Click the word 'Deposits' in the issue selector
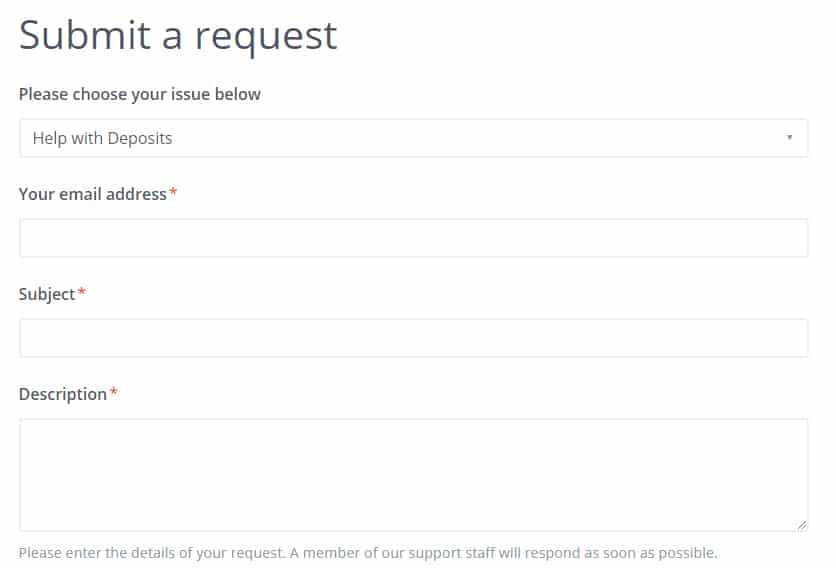The image size is (836, 568). [140, 138]
